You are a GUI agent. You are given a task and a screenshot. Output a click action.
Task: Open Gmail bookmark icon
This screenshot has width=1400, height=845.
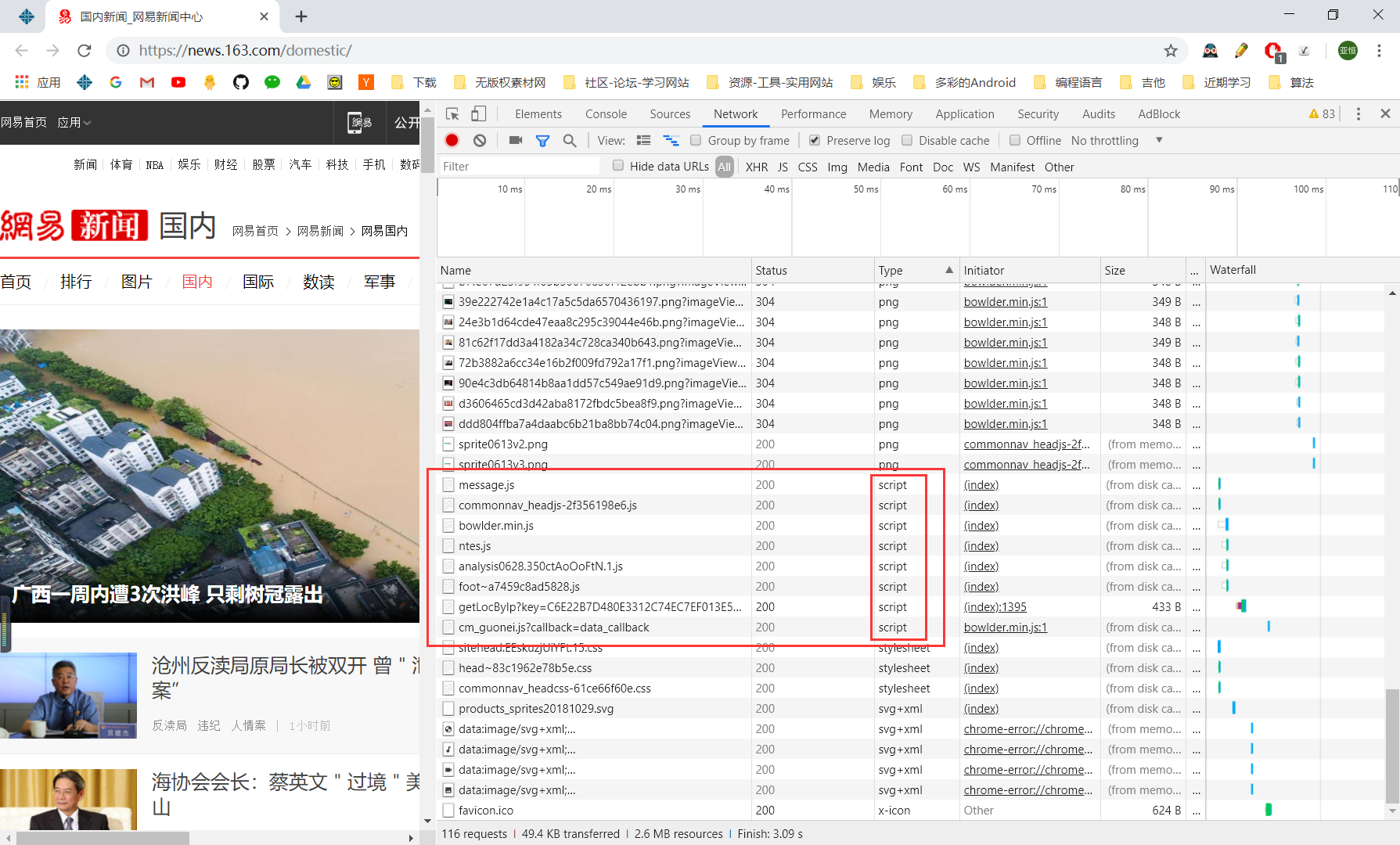click(147, 82)
